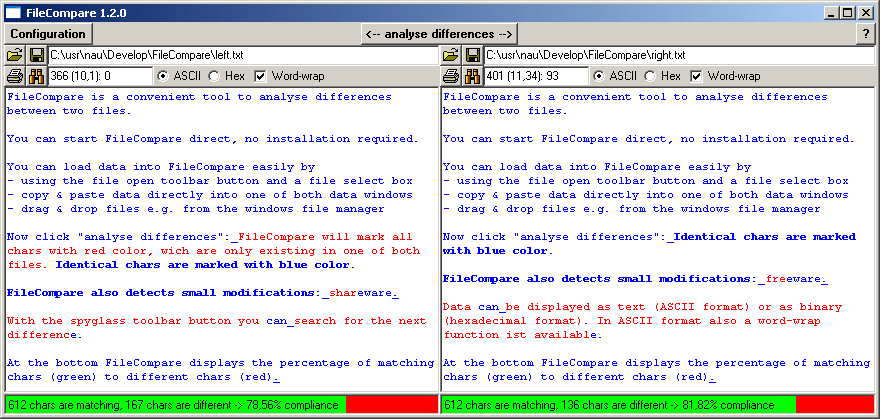Save left file with floppy icon
This screenshot has height=419, width=880.
click(37, 56)
